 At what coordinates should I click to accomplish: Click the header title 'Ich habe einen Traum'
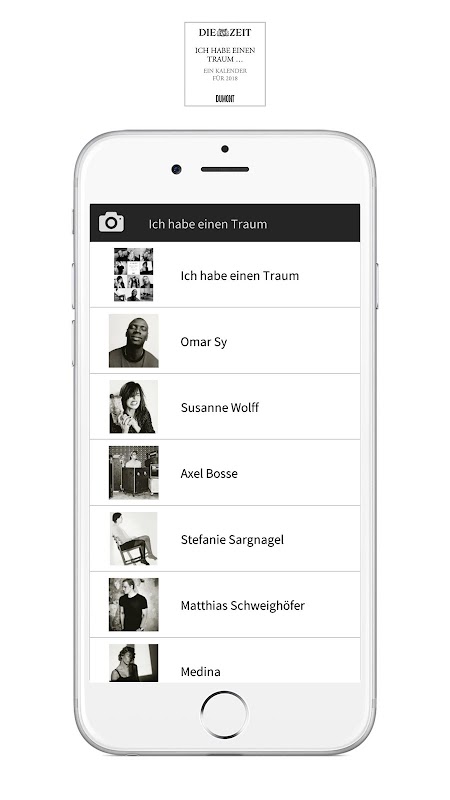coord(208,224)
